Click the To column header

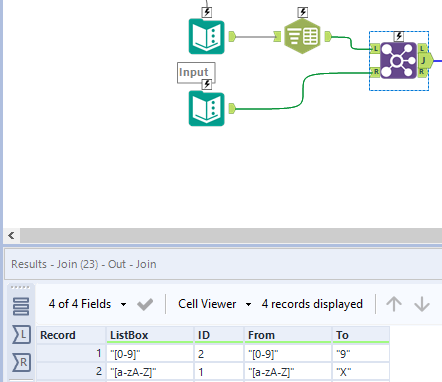click(361, 335)
